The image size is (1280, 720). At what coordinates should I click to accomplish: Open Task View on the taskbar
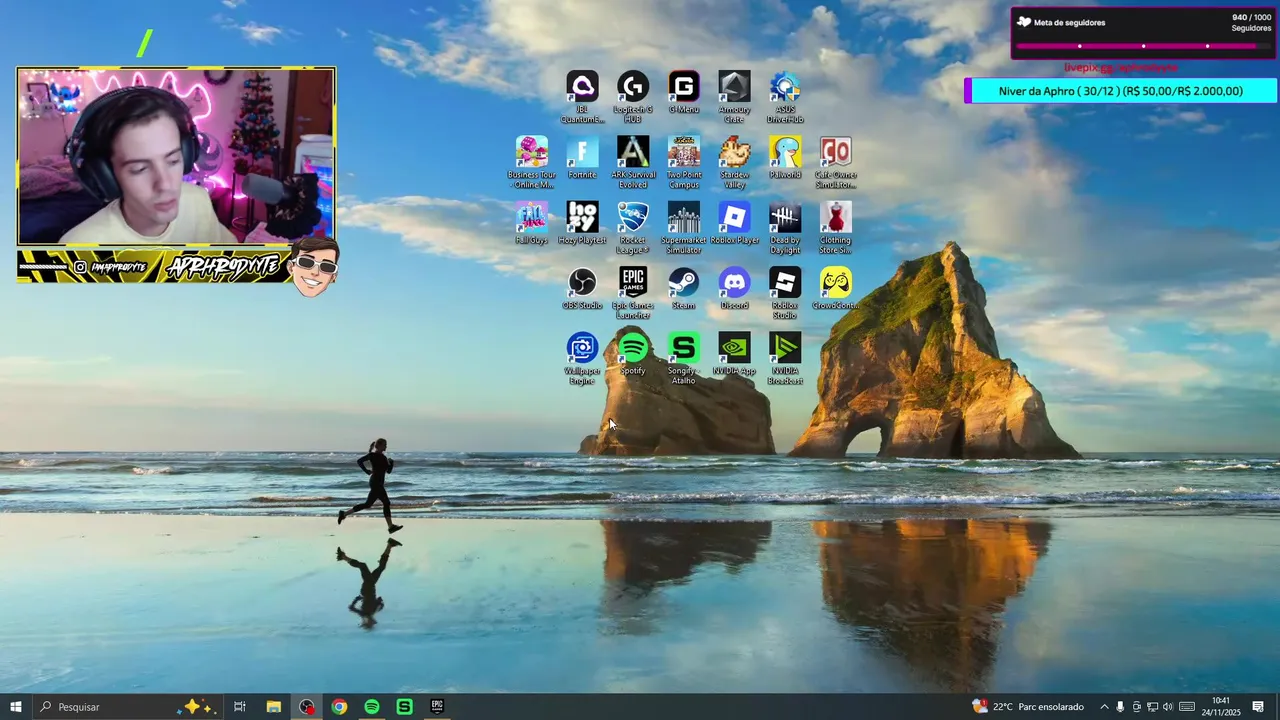(x=240, y=707)
